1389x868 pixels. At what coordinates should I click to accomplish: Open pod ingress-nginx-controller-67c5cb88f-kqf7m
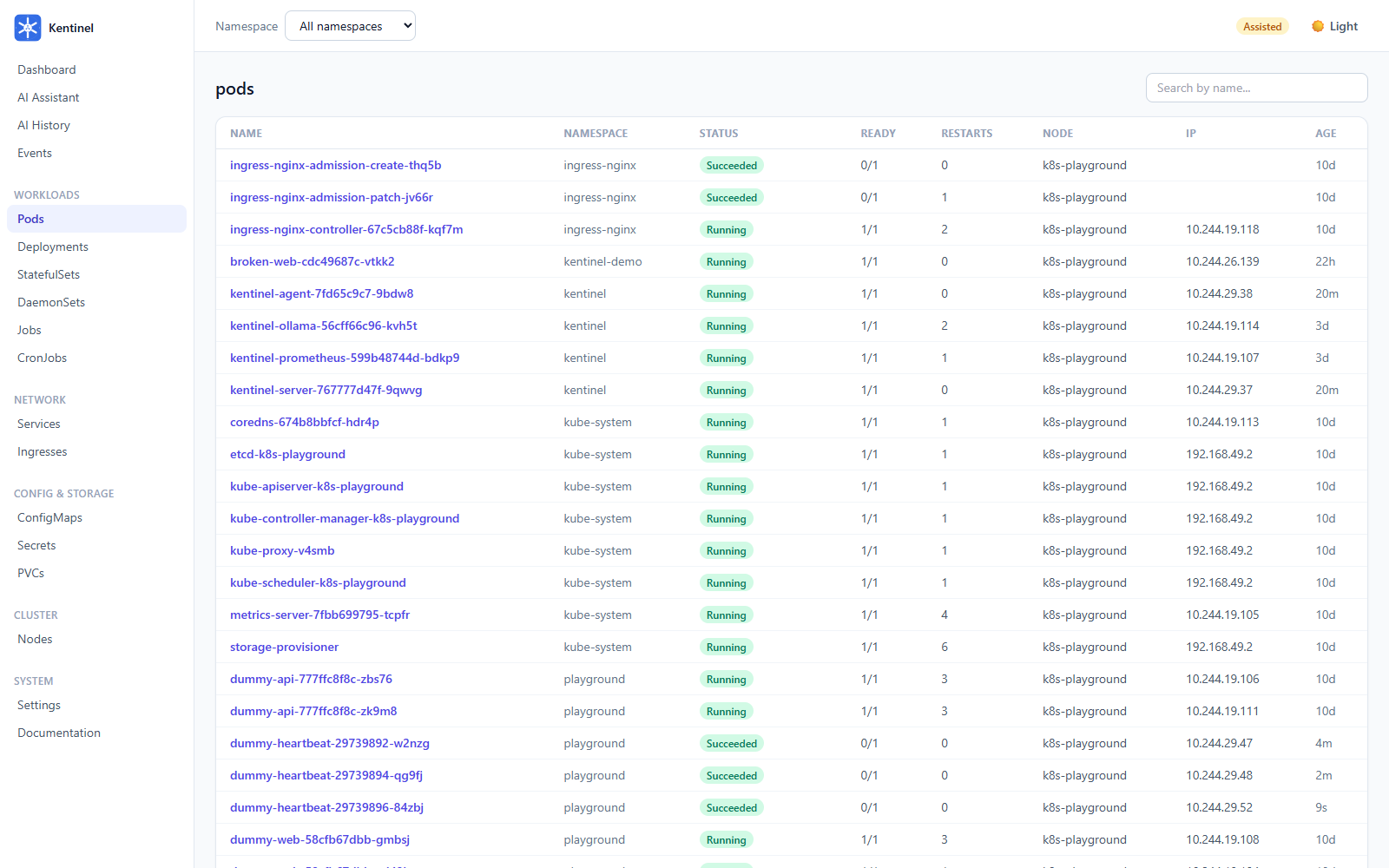pos(346,229)
